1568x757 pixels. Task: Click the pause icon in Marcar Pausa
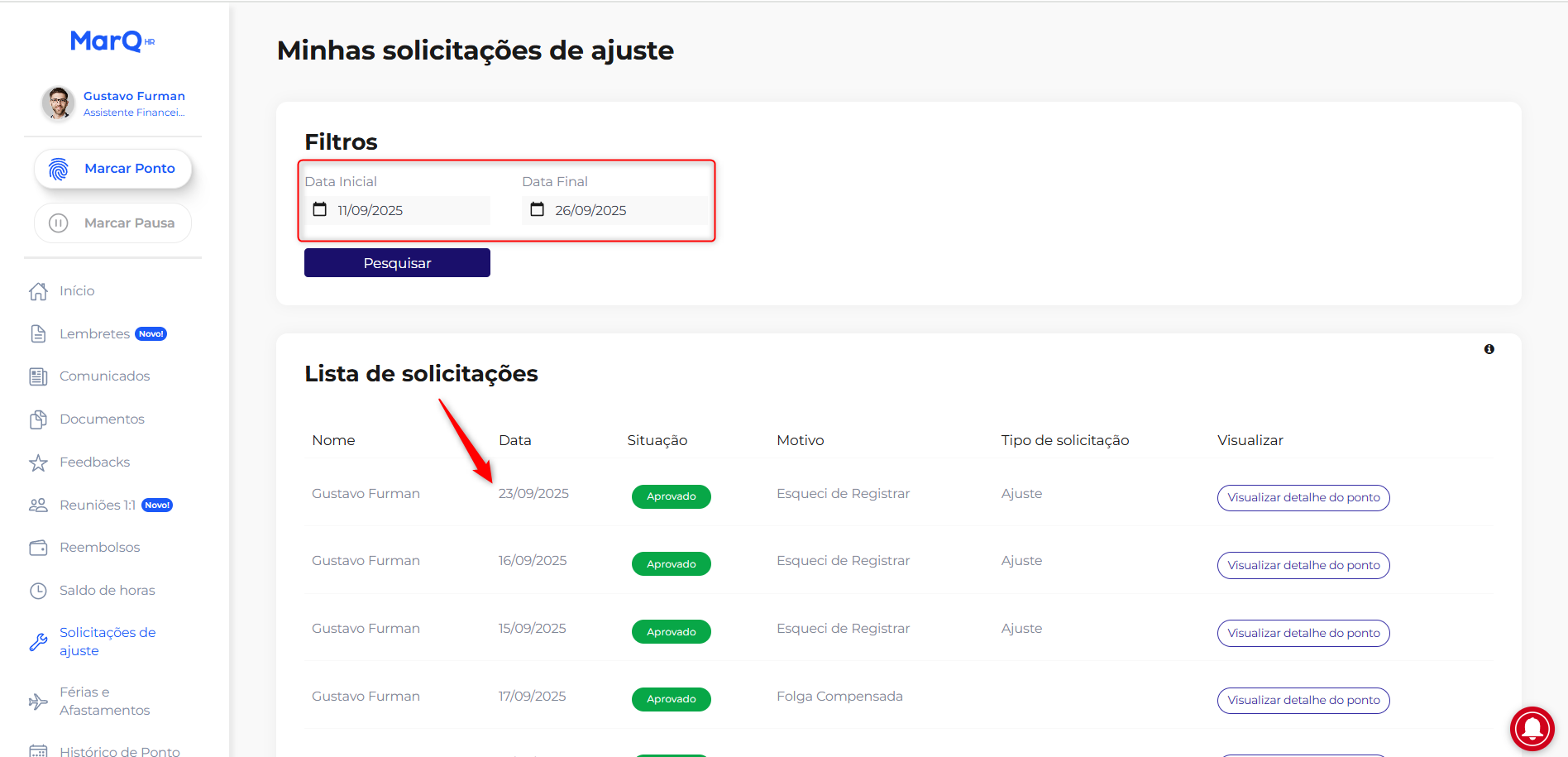coord(59,223)
